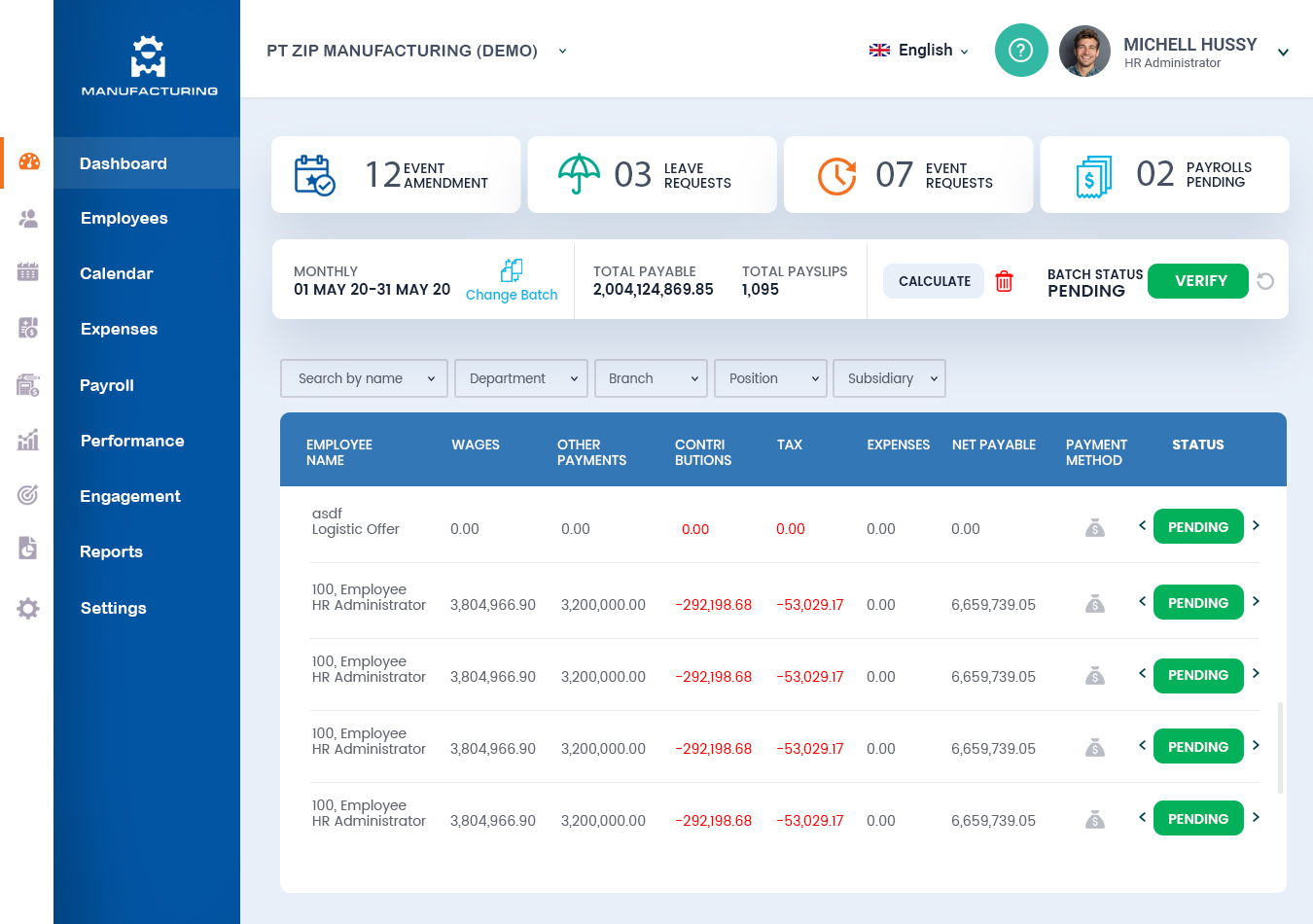The width and height of the screenshot is (1313, 924).
Task: Expand the Department filter dropdown
Action: click(x=522, y=378)
